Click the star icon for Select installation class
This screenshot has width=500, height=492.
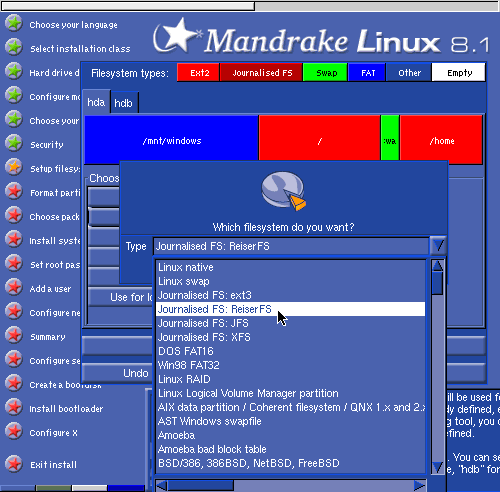pyautogui.click(x=14, y=47)
